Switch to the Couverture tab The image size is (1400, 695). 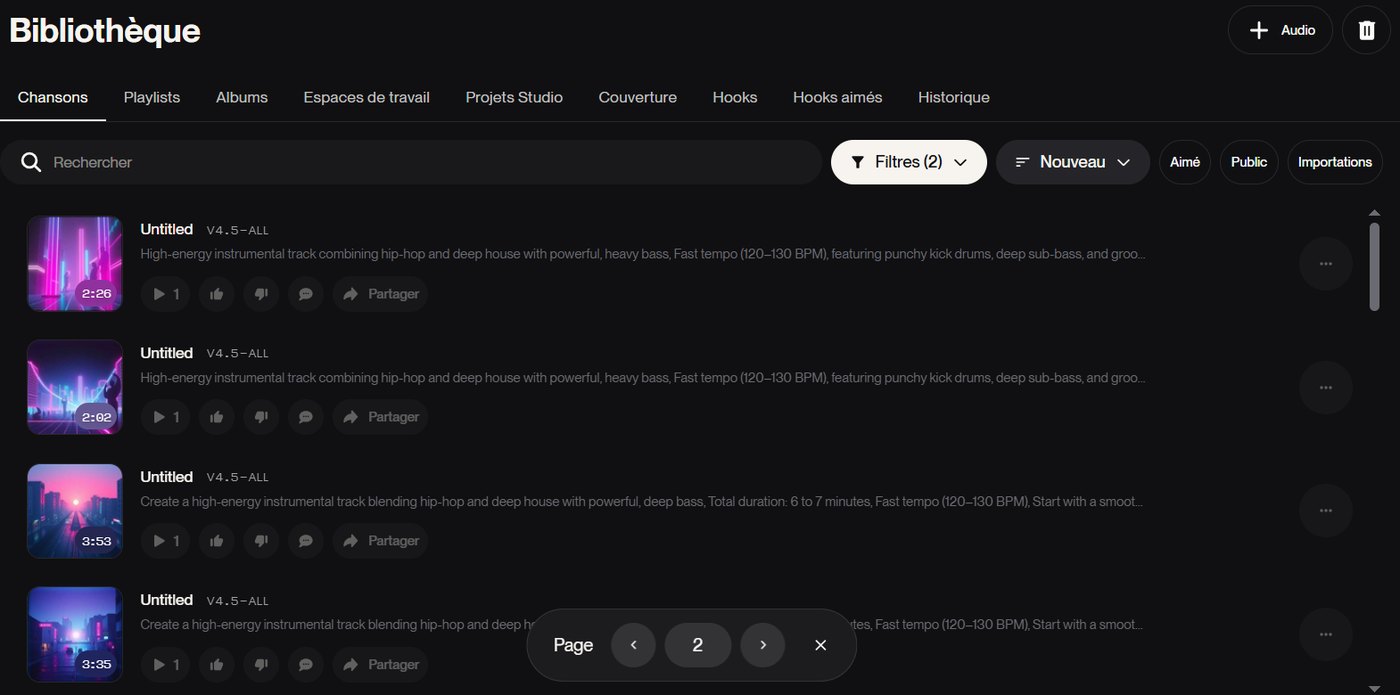click(x=638, y=97)
